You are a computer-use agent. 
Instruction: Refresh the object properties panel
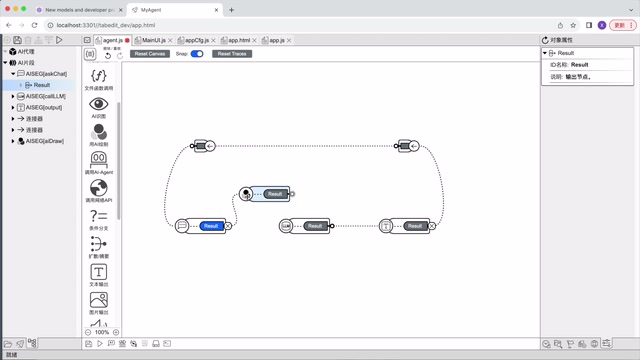(545, 40)
